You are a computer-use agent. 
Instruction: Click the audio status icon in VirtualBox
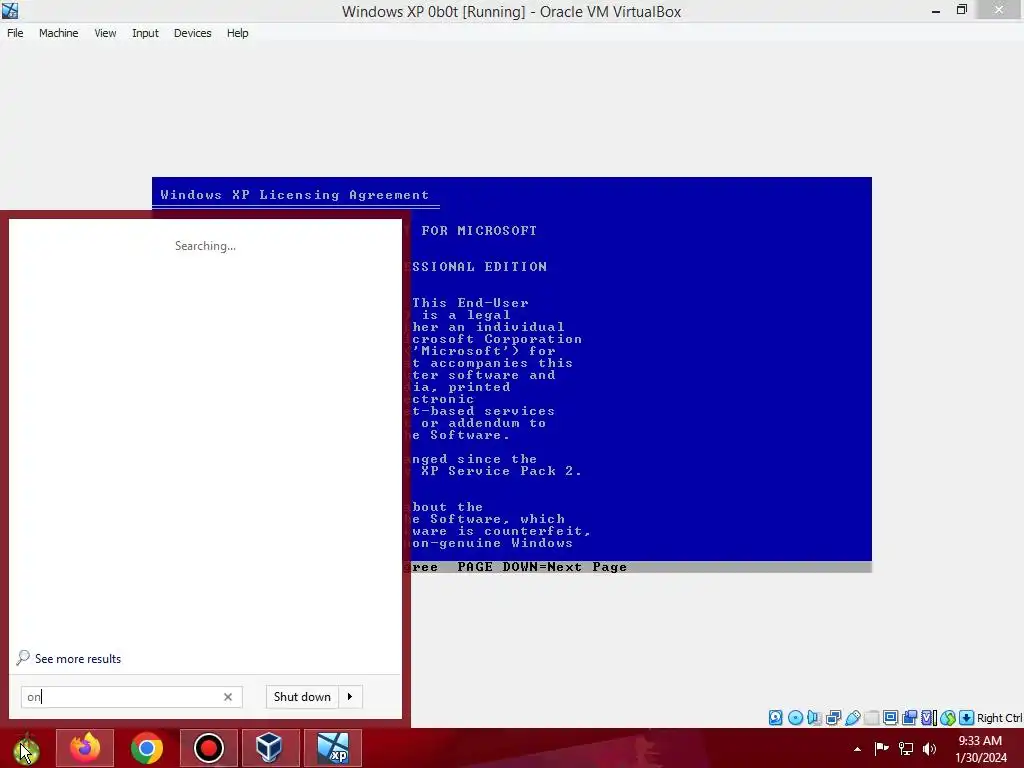click(814, 718)
